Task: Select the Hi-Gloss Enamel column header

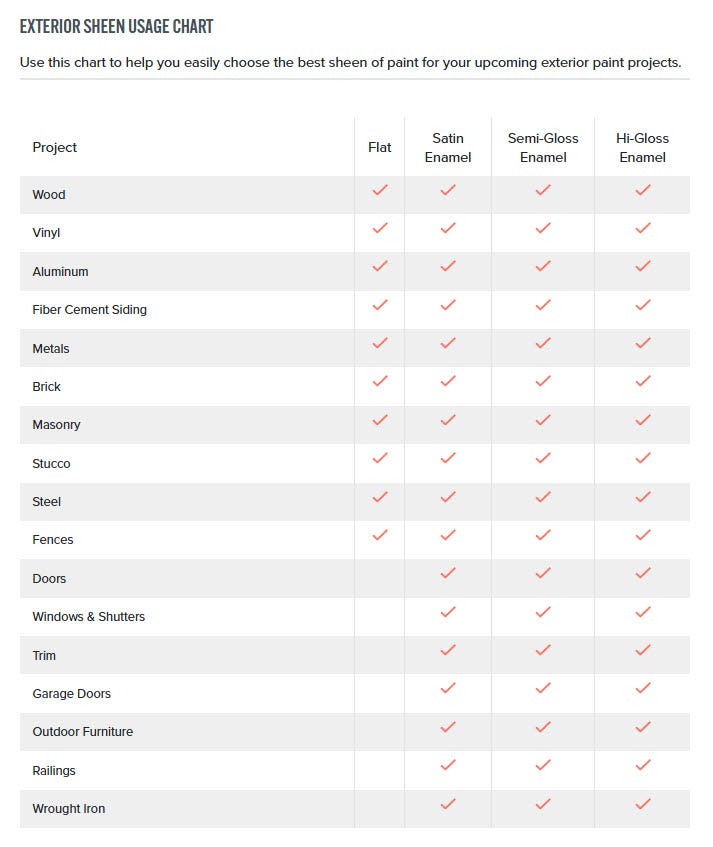Action: click(x=643, y=147)
